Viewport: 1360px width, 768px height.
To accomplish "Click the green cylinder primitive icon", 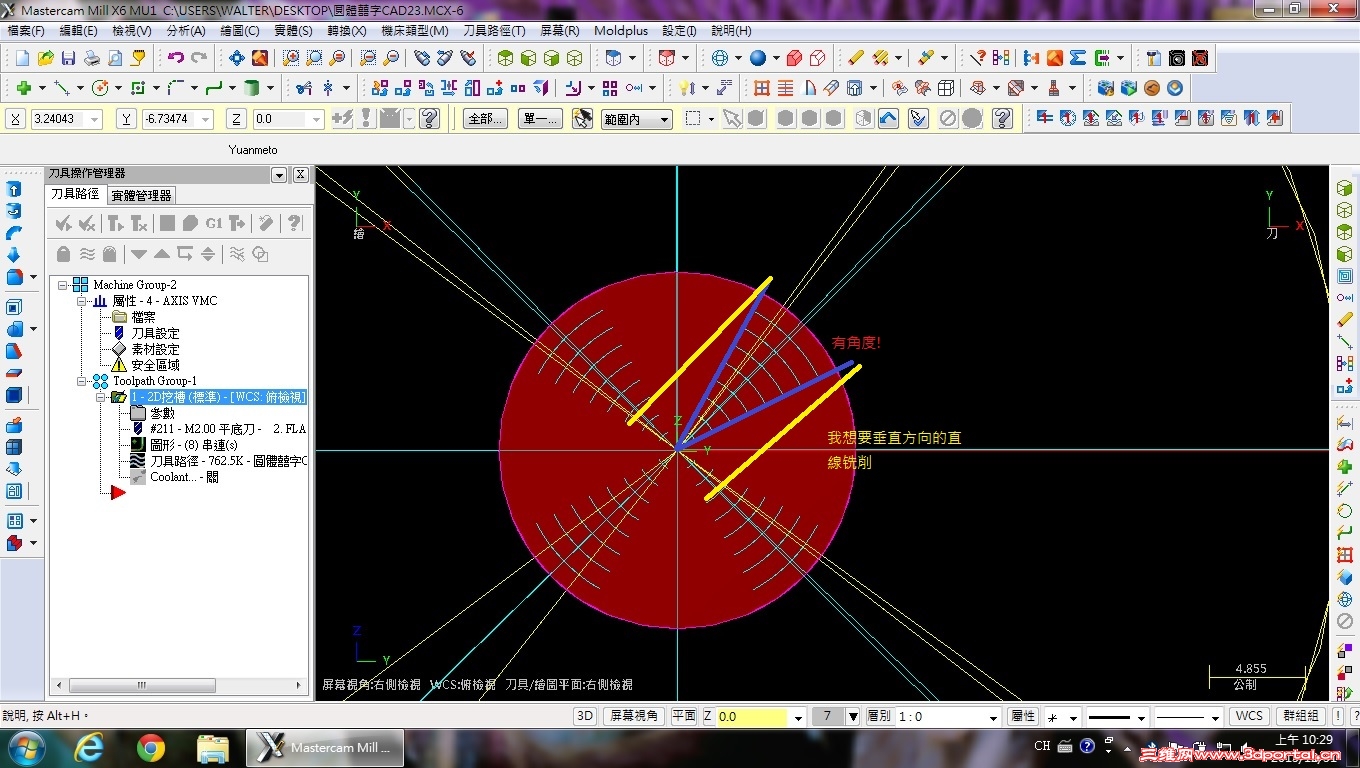I will (252, 88).
